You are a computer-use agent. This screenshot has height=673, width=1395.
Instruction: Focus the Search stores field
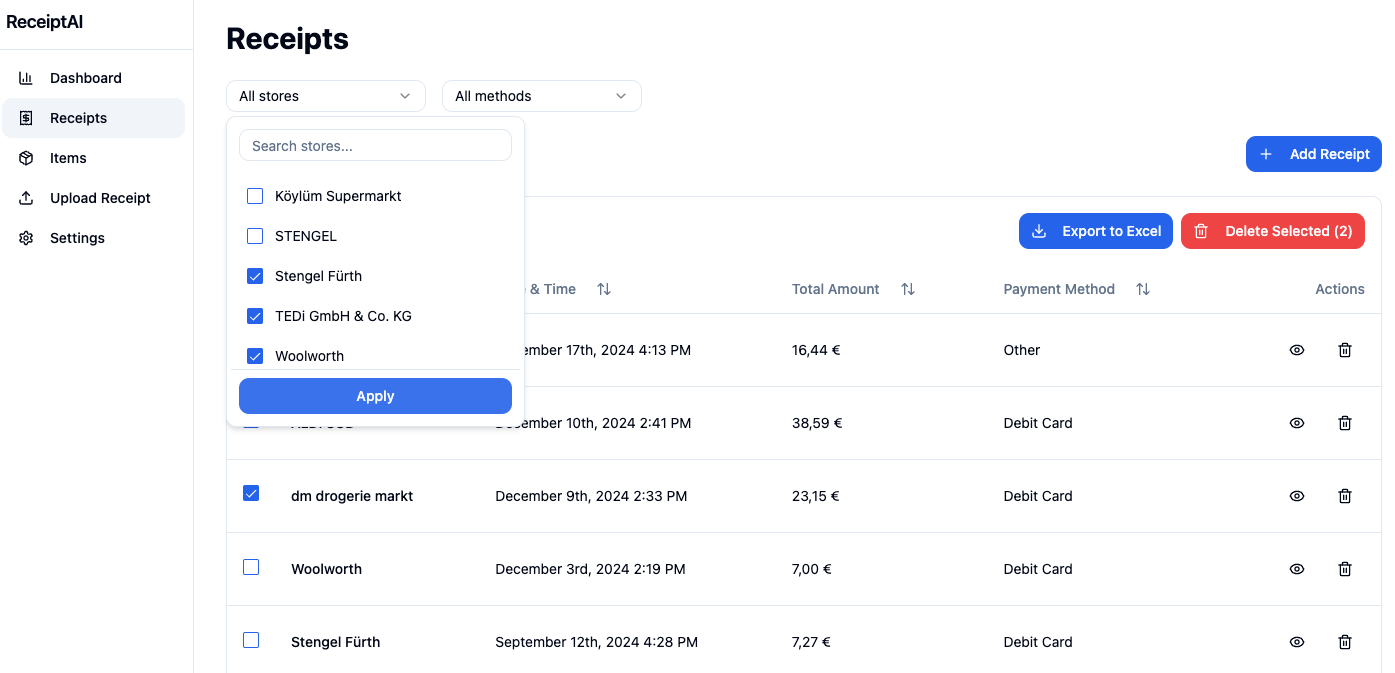(375, 145)
